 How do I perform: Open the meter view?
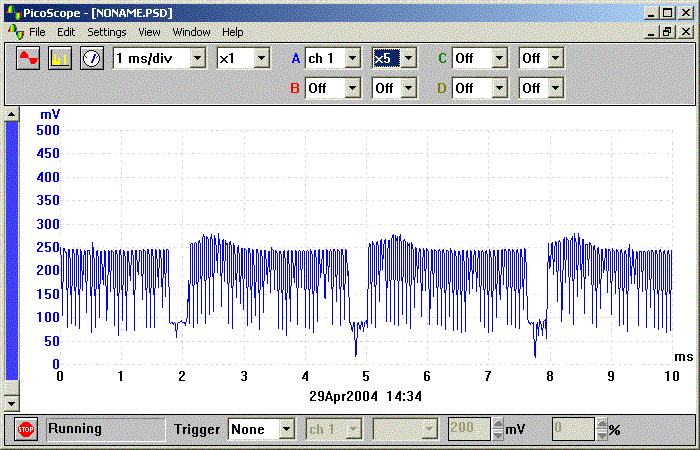(x=92, y=58)
